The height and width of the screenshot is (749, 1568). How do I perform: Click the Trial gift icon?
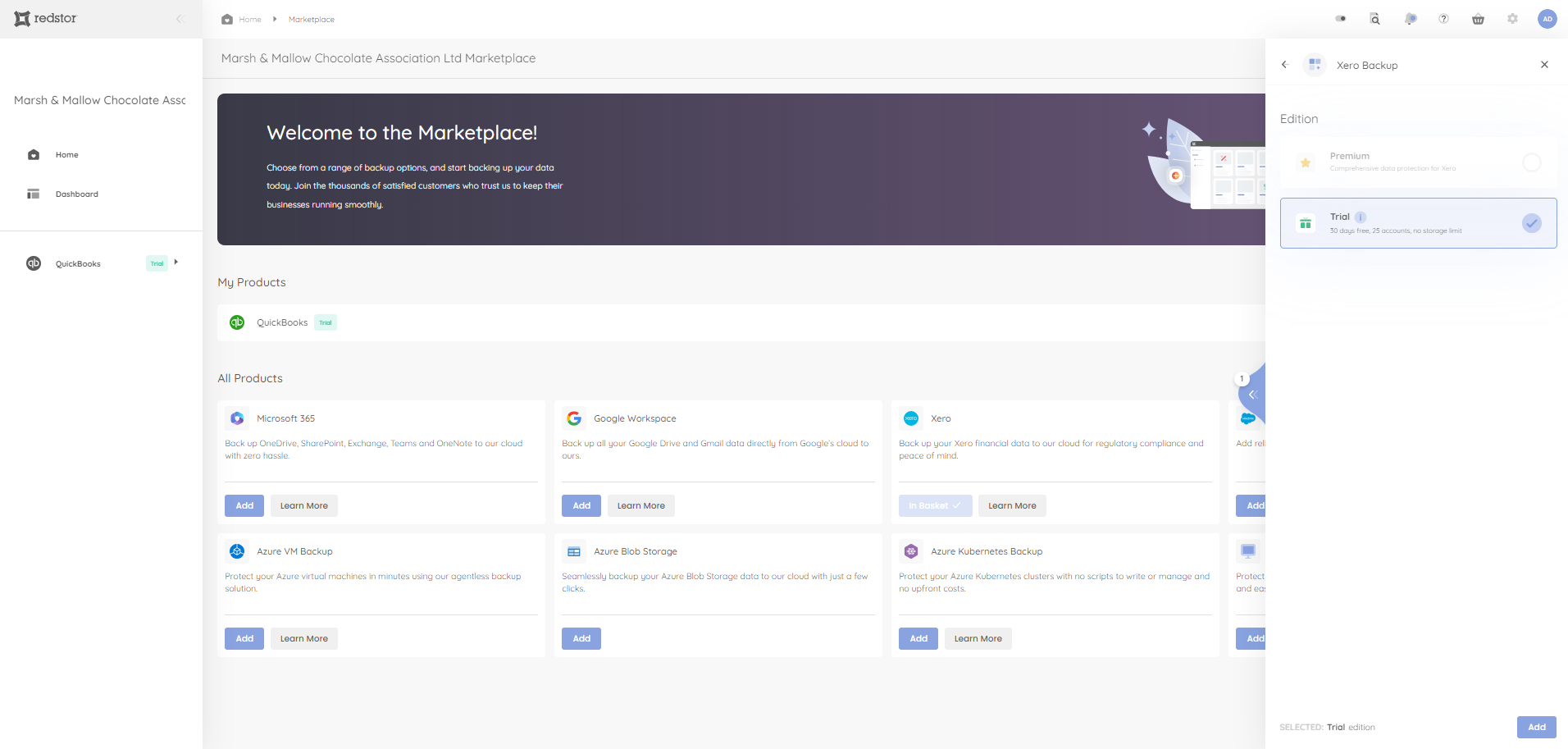click(x=1306, y=223)
